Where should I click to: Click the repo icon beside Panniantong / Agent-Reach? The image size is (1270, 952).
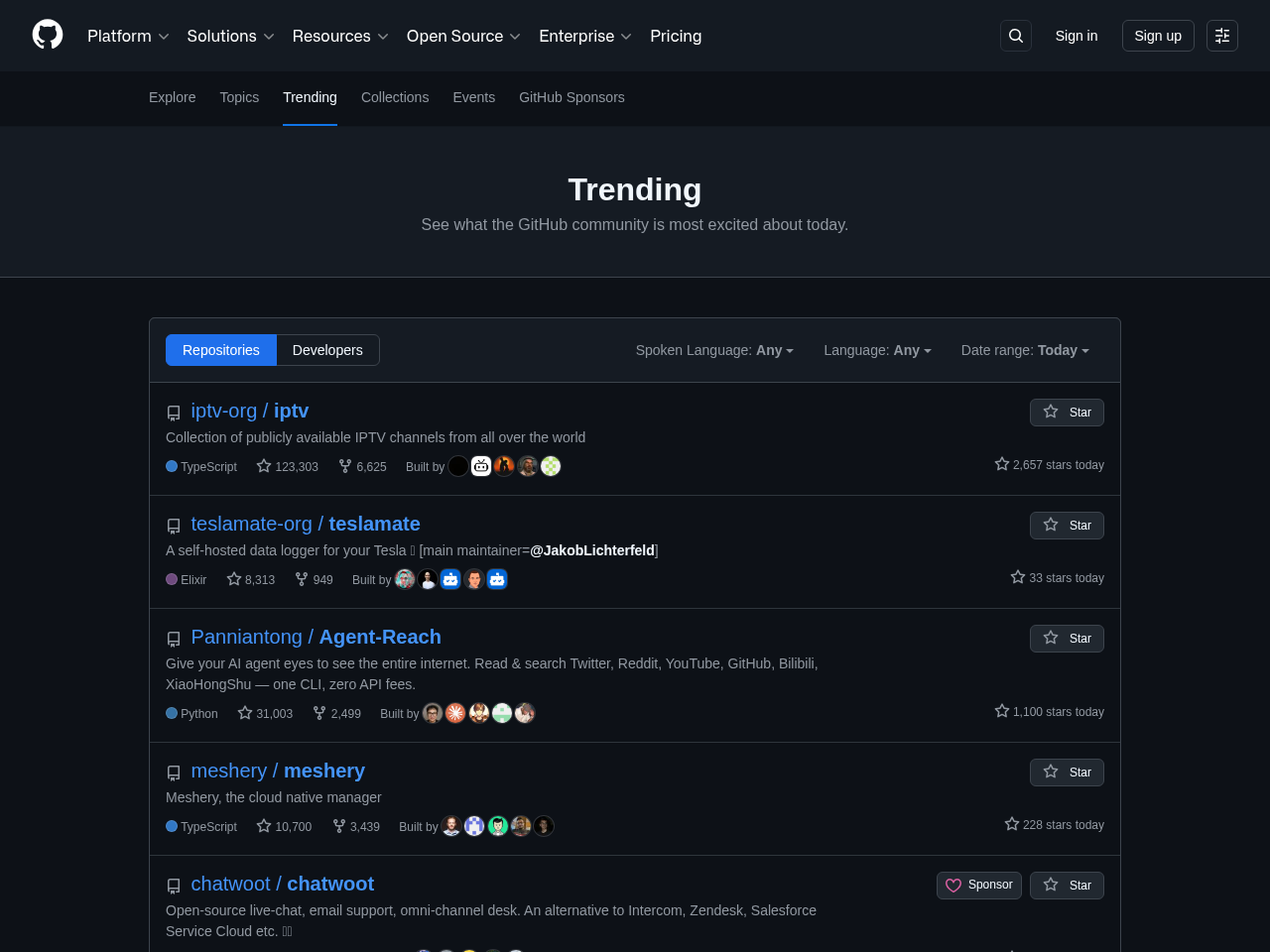pos(174,639)
